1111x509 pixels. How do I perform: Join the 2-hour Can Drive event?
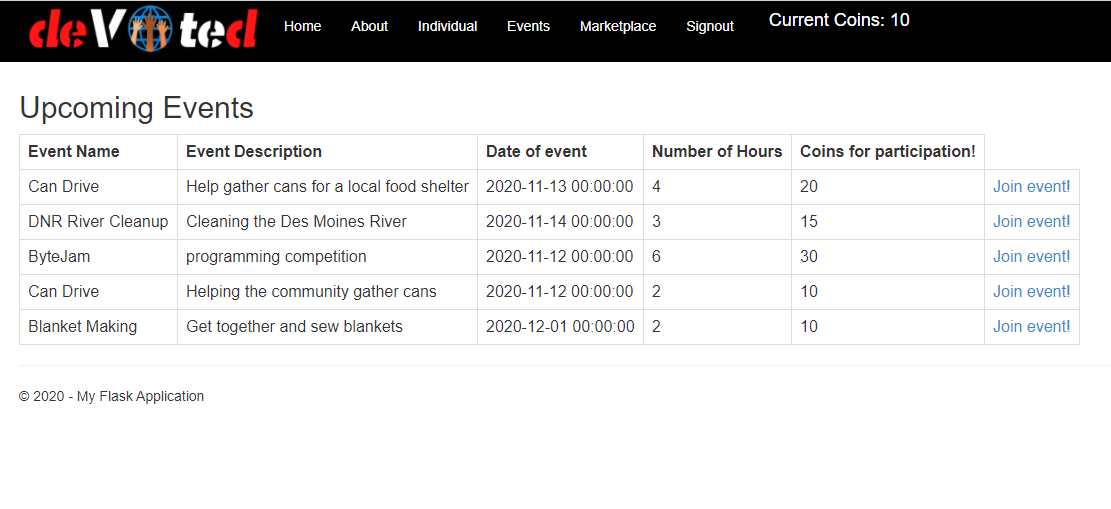[1031, 291]
